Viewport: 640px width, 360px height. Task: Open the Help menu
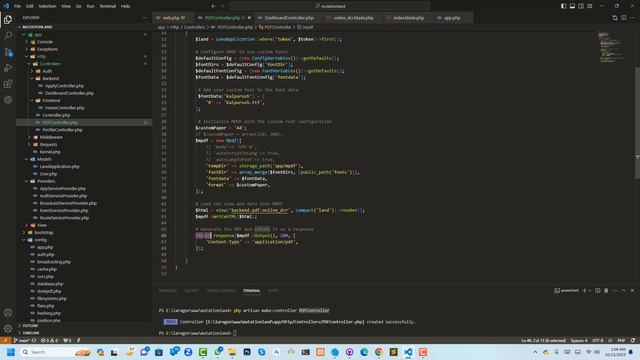pyautogui.click(x=125, y=6)
